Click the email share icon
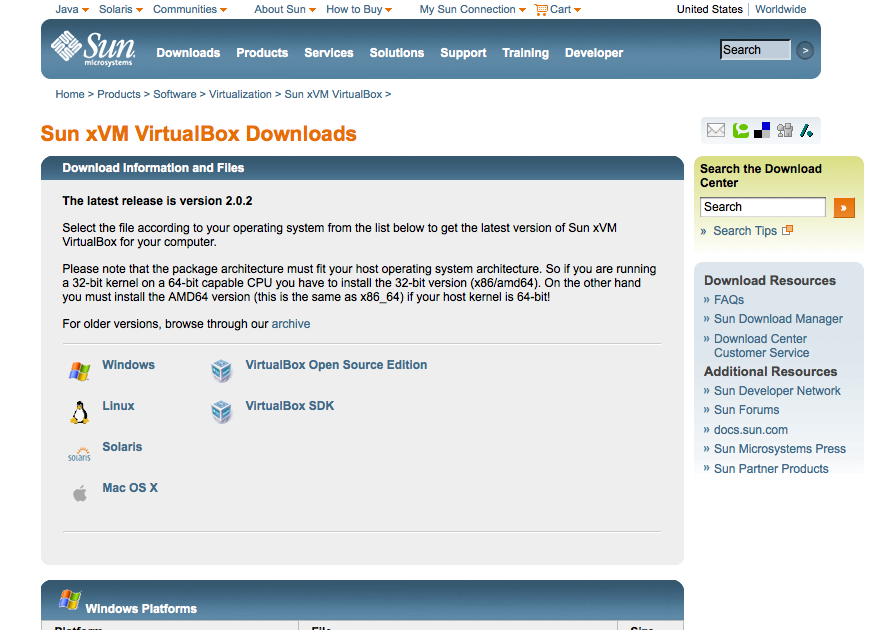 [x=716, y=131]
